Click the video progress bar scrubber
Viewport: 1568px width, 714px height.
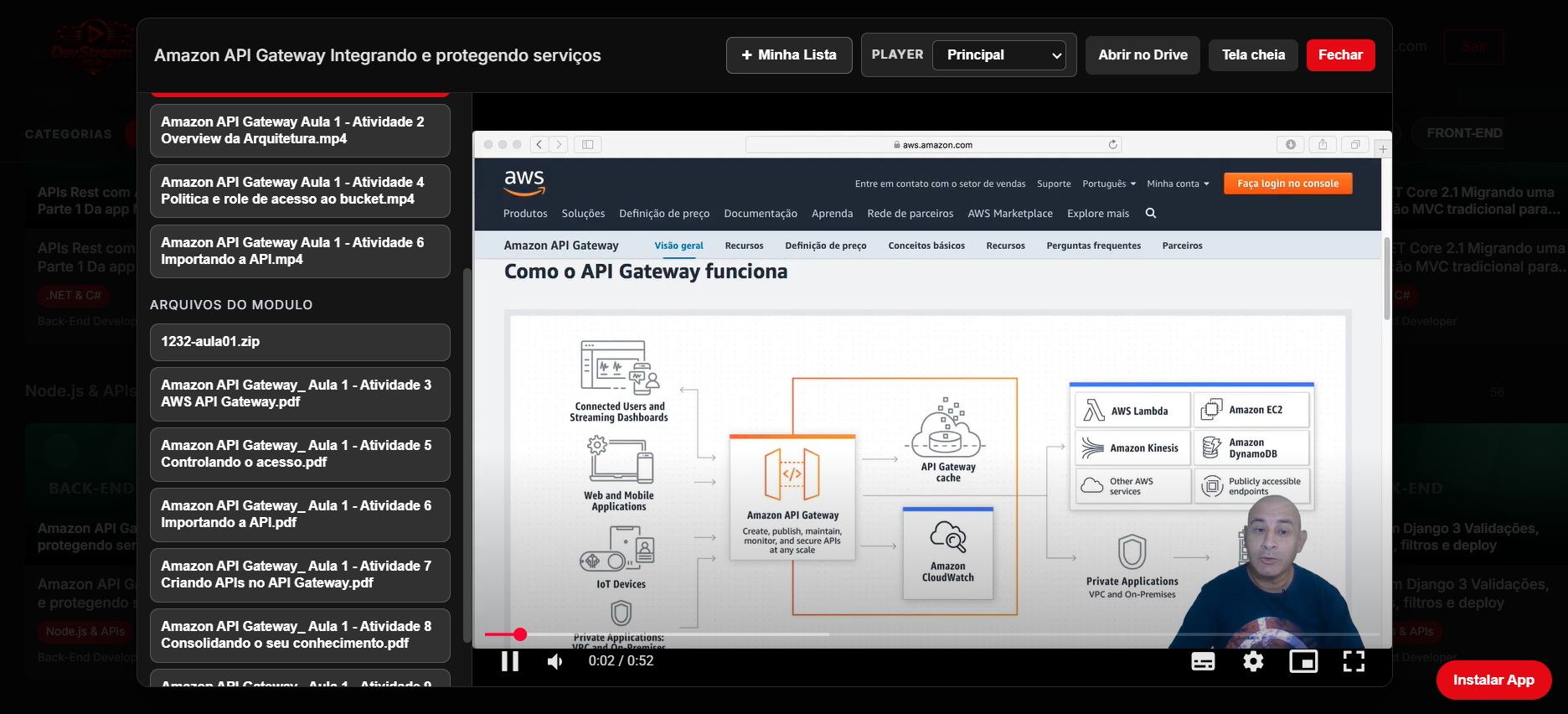520,634
